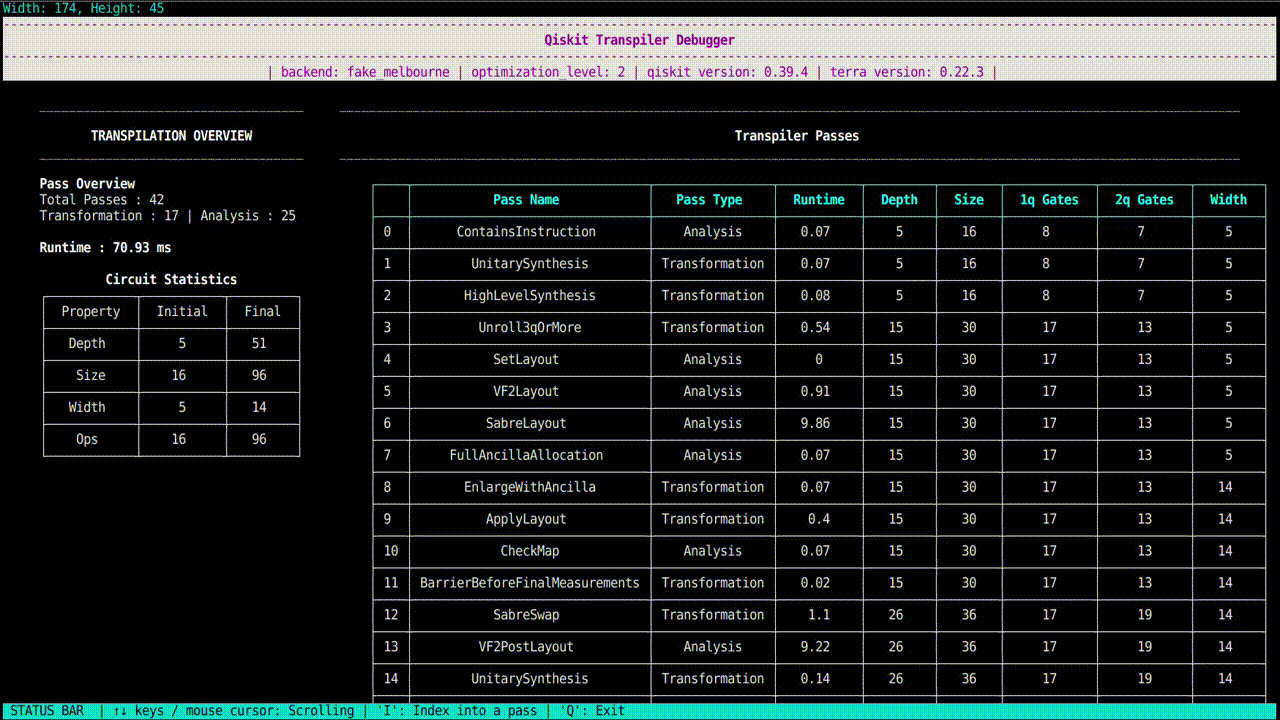1280x720 pixels.
Task: Click 'Runtime : 70.93 ms' text
Action: coord(105,248)
